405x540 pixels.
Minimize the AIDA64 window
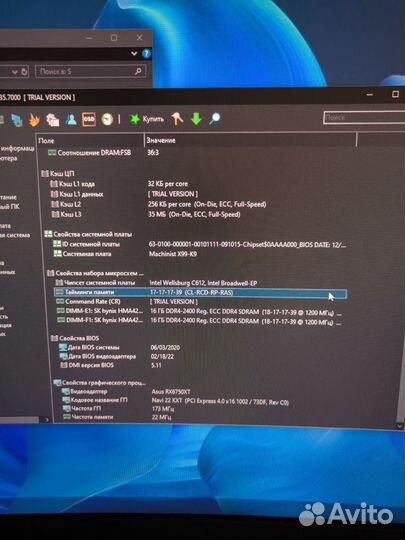click(x=370, y=94)
